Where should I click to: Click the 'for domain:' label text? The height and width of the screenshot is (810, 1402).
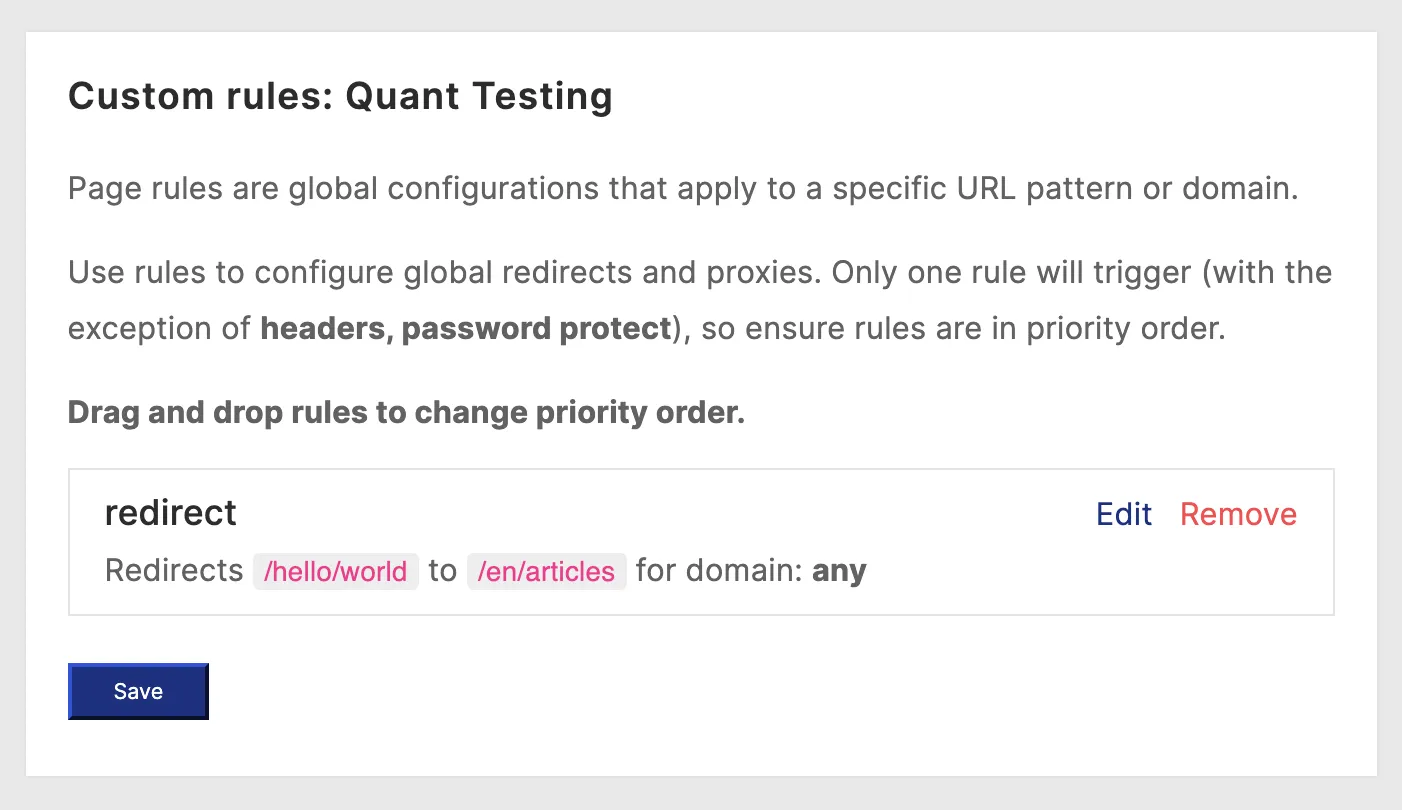pyautogui.click(x=718, y=571)
